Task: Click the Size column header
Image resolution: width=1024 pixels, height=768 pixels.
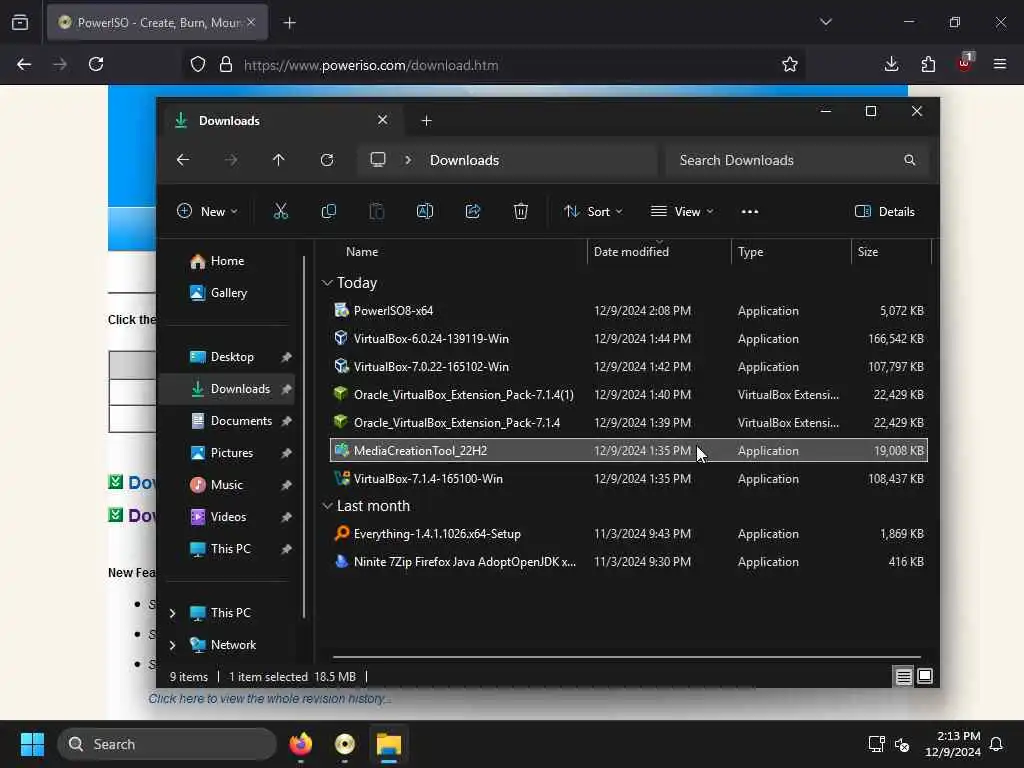Action: click(891, 252)
